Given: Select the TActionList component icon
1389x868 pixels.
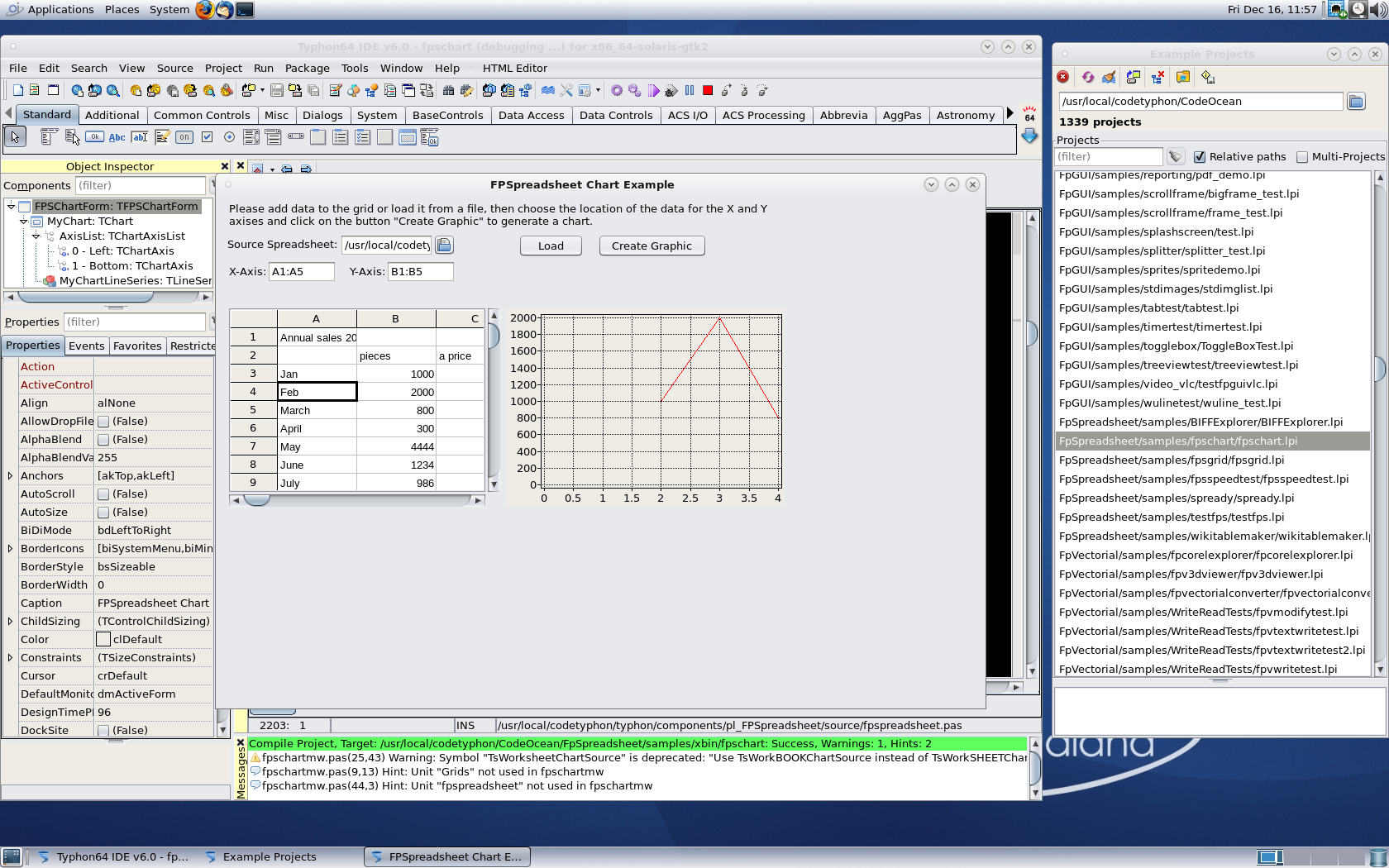Looking at the screenshot, I should click(429, 137).
